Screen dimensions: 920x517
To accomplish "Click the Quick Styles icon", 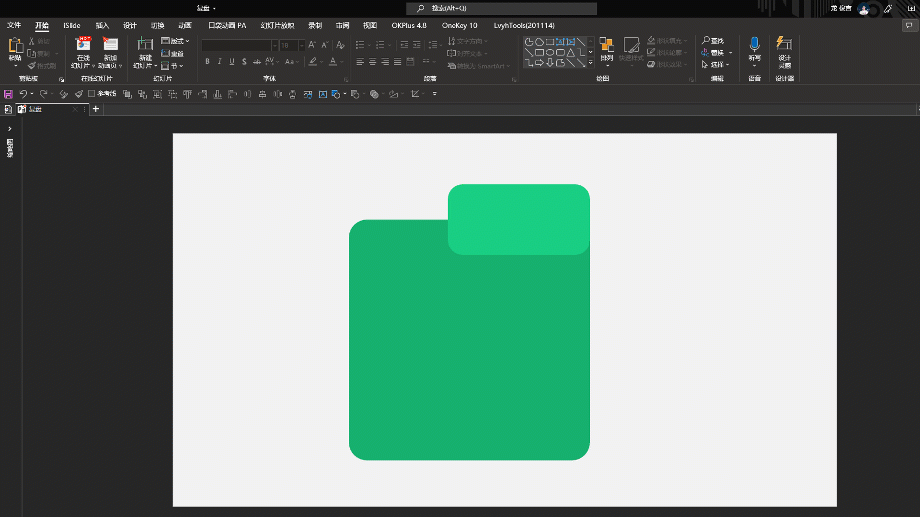I will (x=631, y=45).
